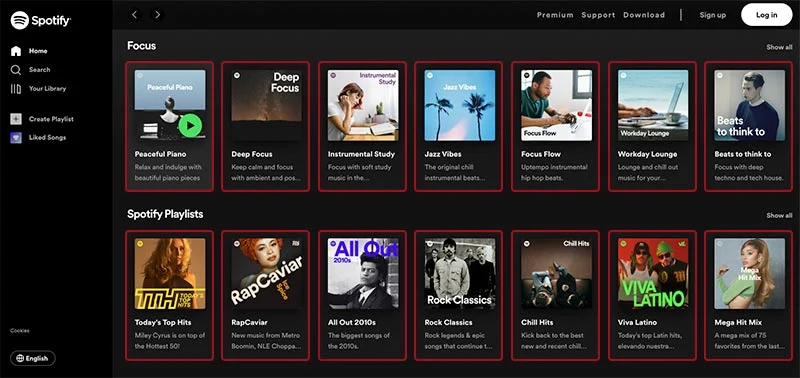The image size is (800, 378).
Task: Click the Focus section heading
Action: tap(141, 45)
